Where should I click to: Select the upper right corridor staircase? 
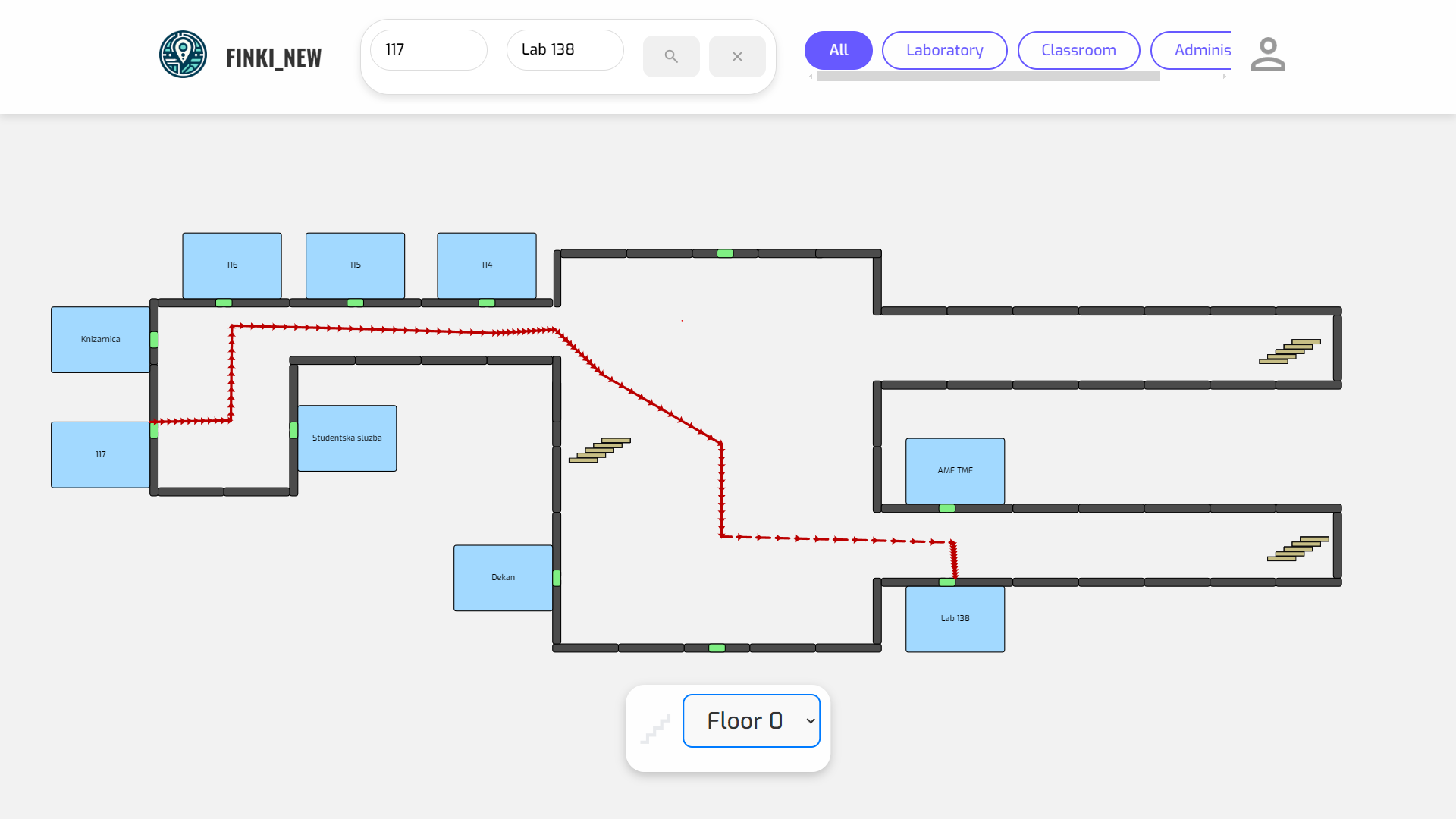pyautogui.click(x=1290, y=351)
